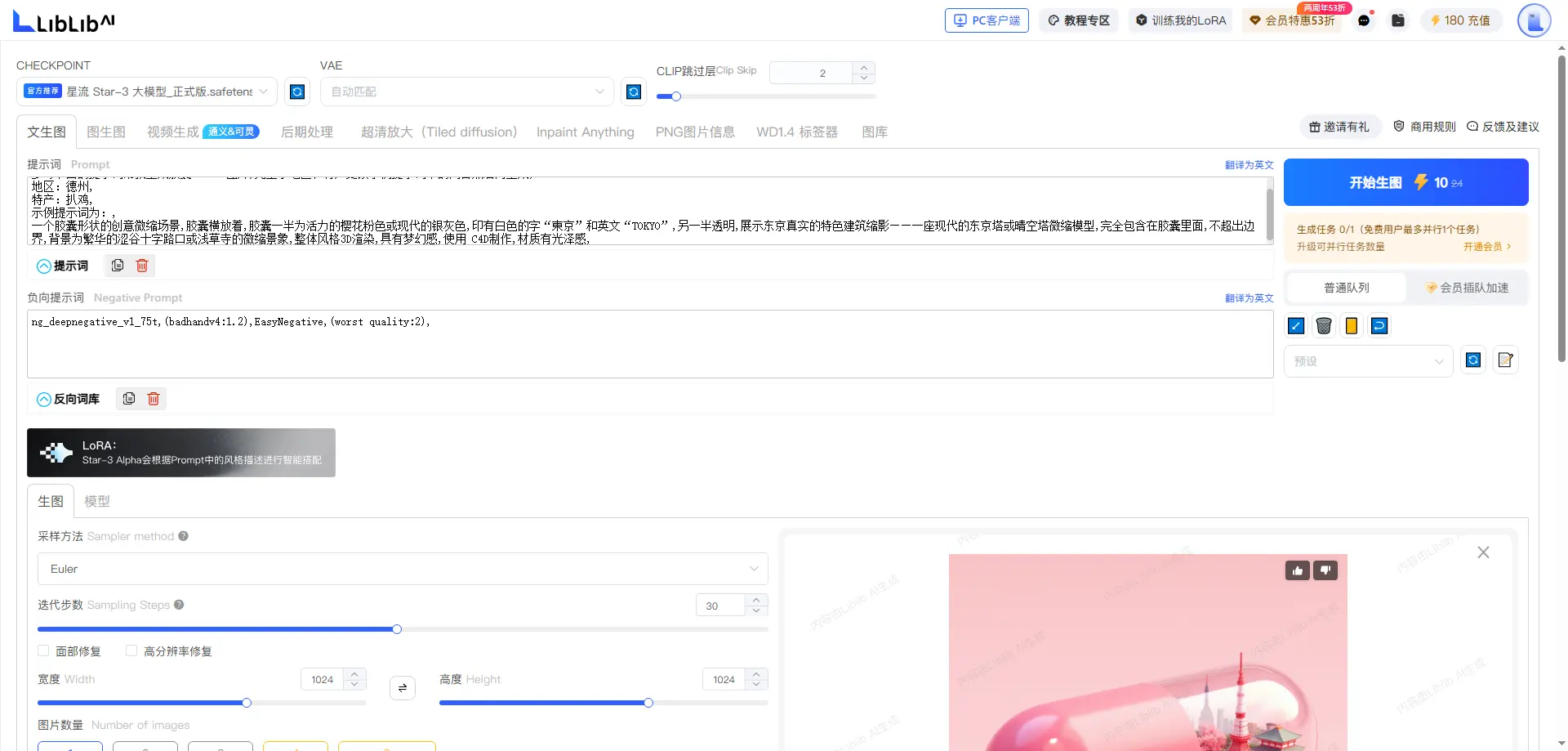Open the 180 充值 recharge button
Image resolution: width=1568 pixels, height=751 pixels.
pyautogui.click(x=1460, y=20)
